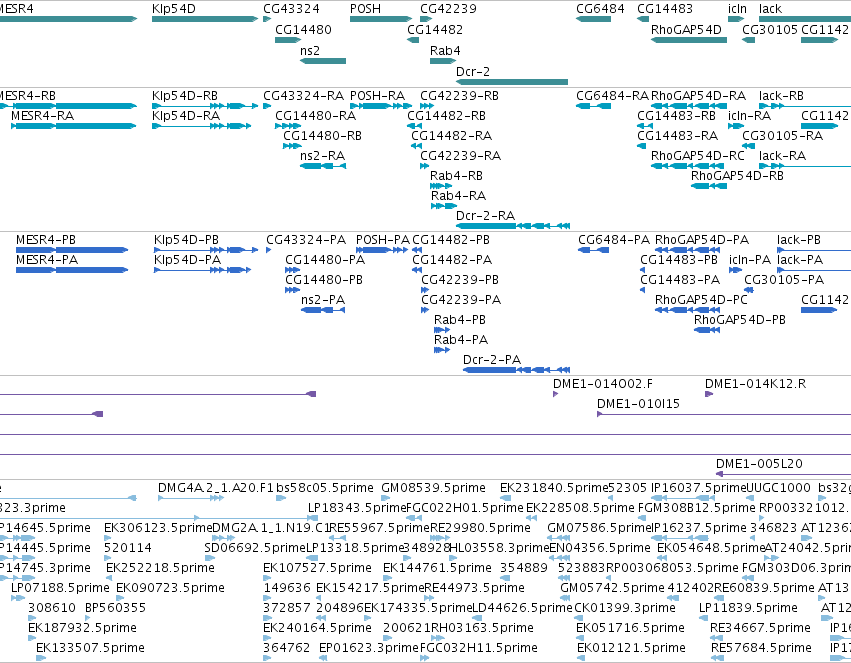Select the 520114 EST label
Viewport: 851px width, 663px height.
click(128, 548)
